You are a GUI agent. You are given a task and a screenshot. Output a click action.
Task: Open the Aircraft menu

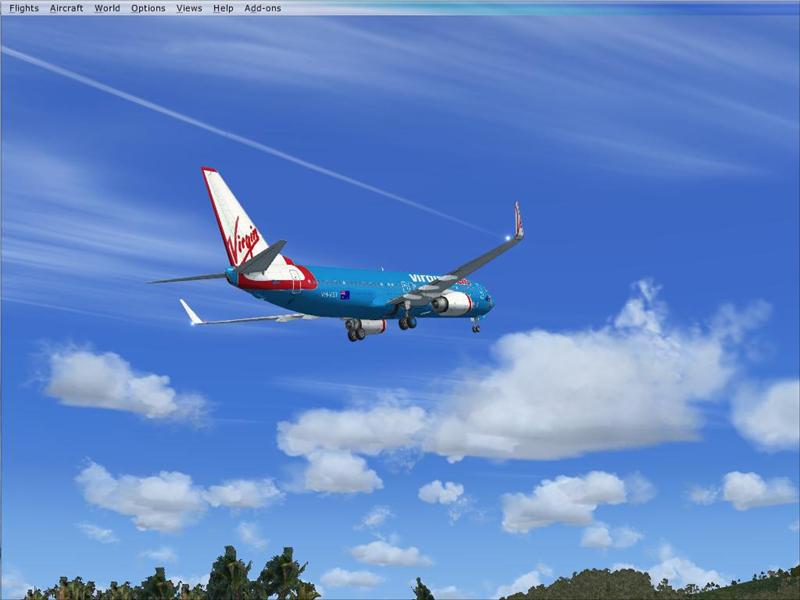coord(66,8)
